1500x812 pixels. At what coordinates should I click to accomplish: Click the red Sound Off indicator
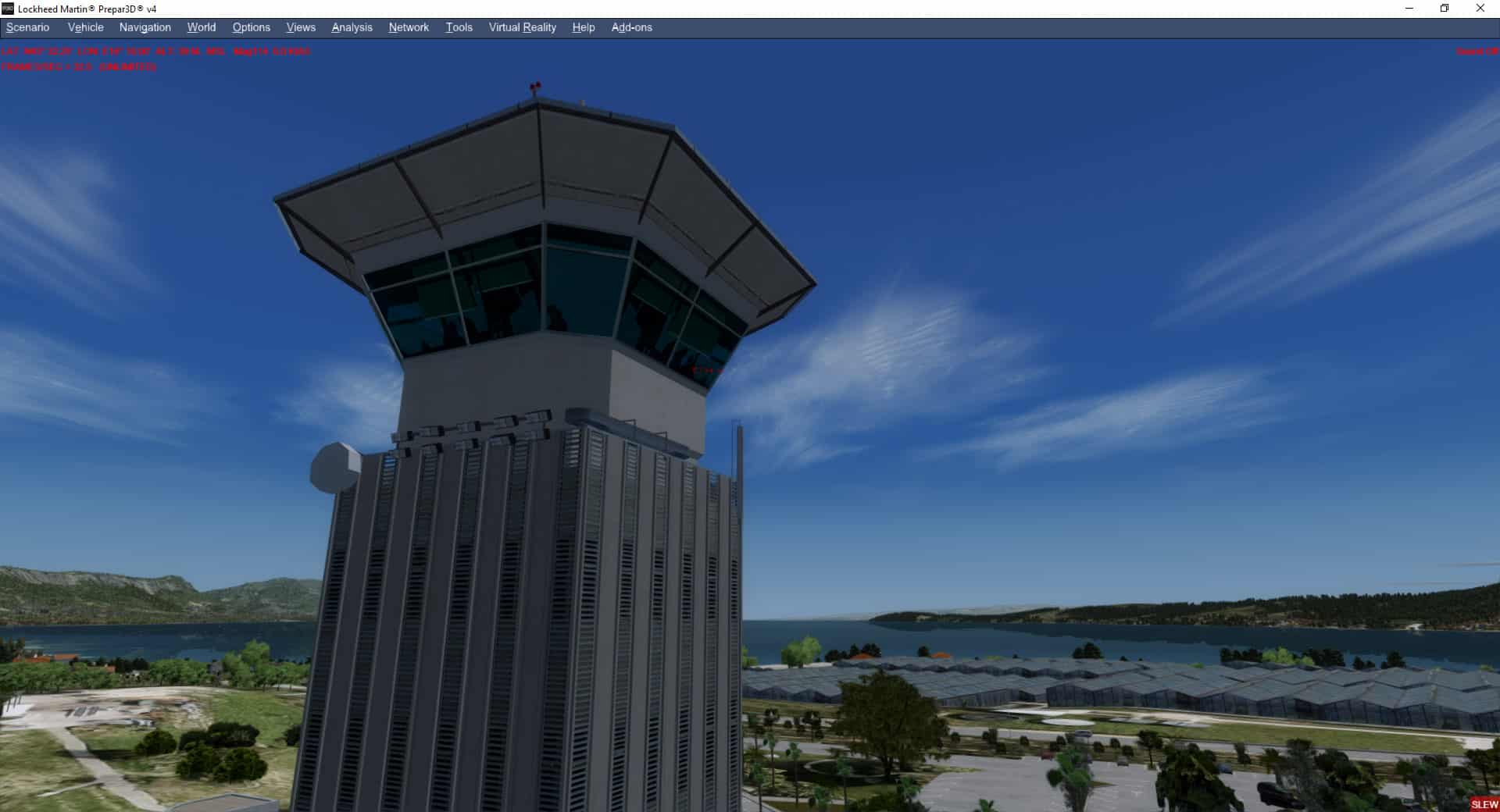[1477, 52]
